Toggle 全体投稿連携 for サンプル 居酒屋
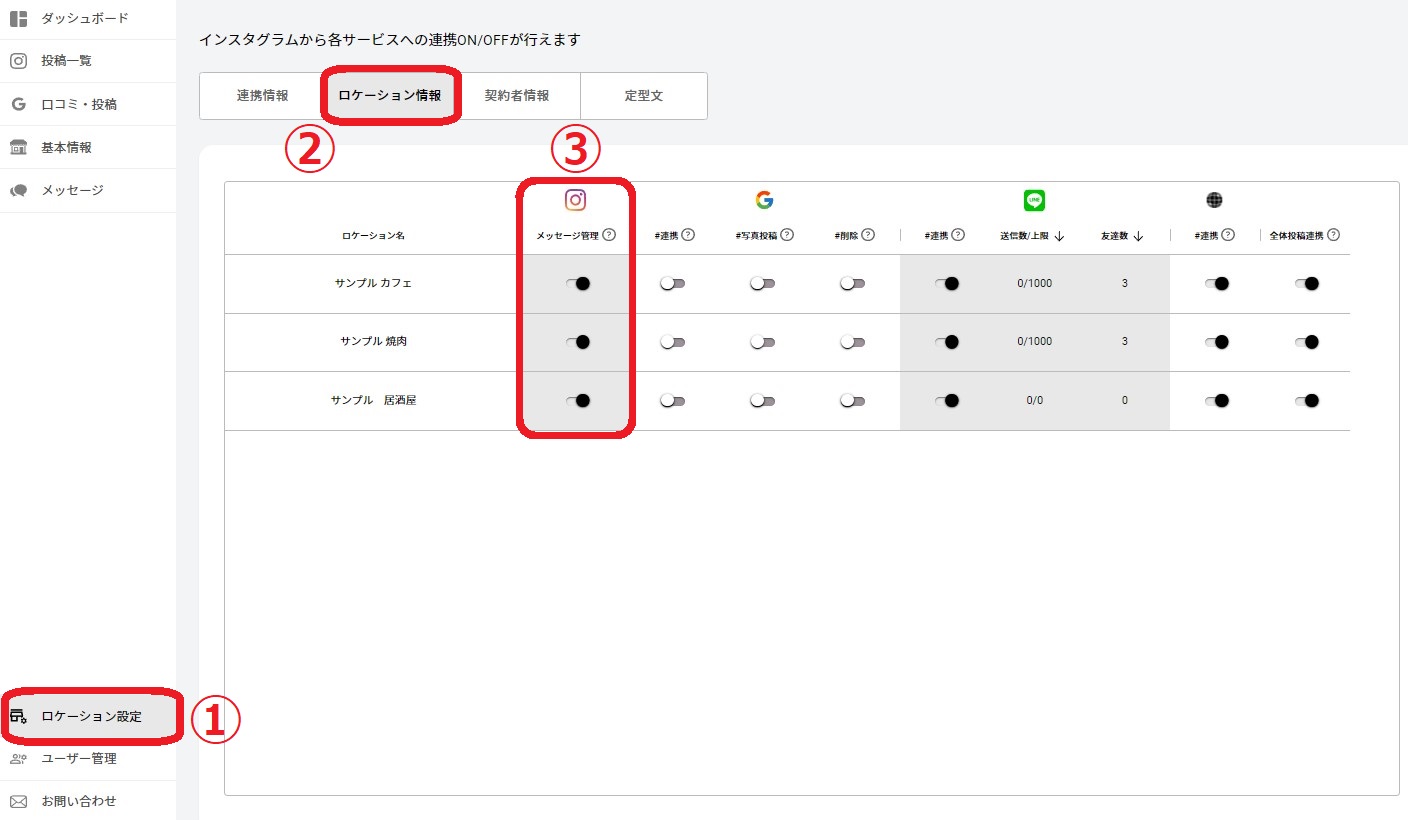This screenshot has width=1408, height=820. pyautogui.click(x=1306, y=401)
